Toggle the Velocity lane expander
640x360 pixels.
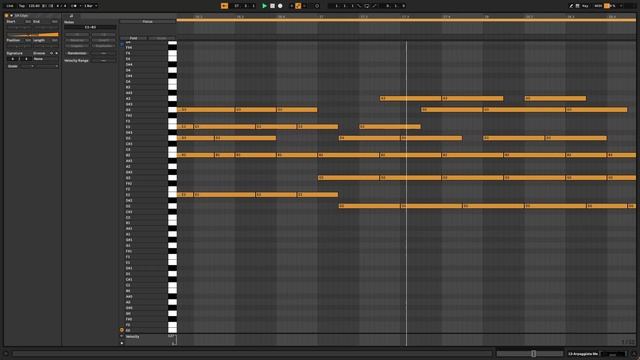122,336
